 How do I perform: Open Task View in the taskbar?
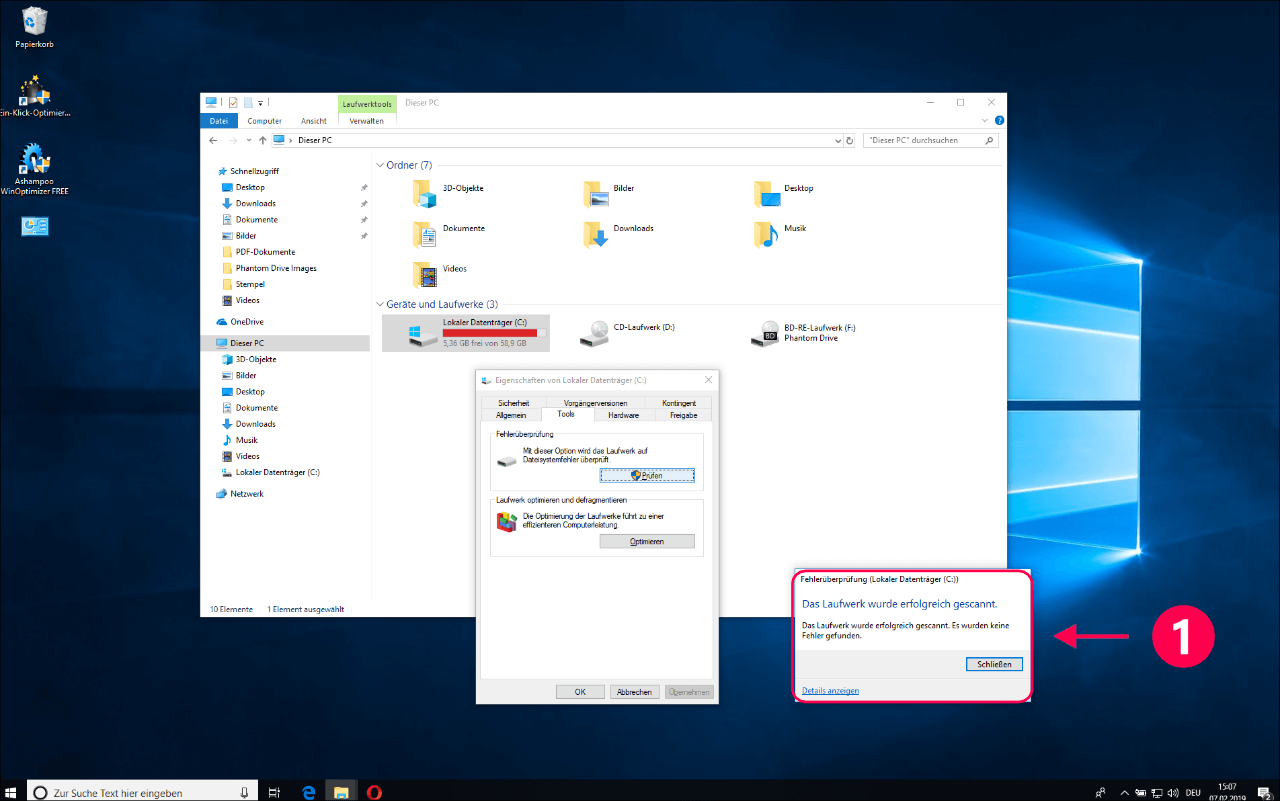coord(275,792)
